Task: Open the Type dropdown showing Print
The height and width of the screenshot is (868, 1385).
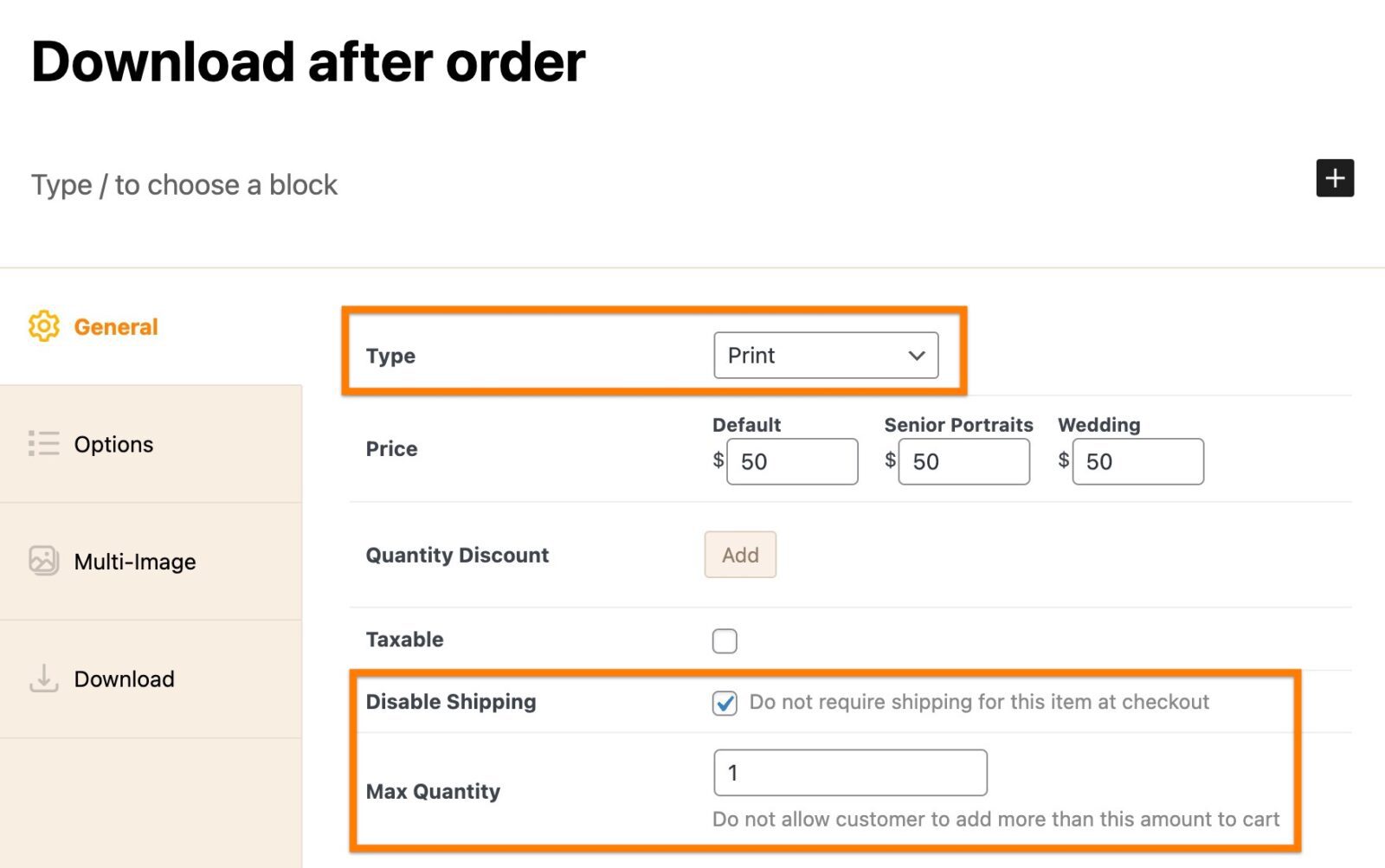Action: 826,355
